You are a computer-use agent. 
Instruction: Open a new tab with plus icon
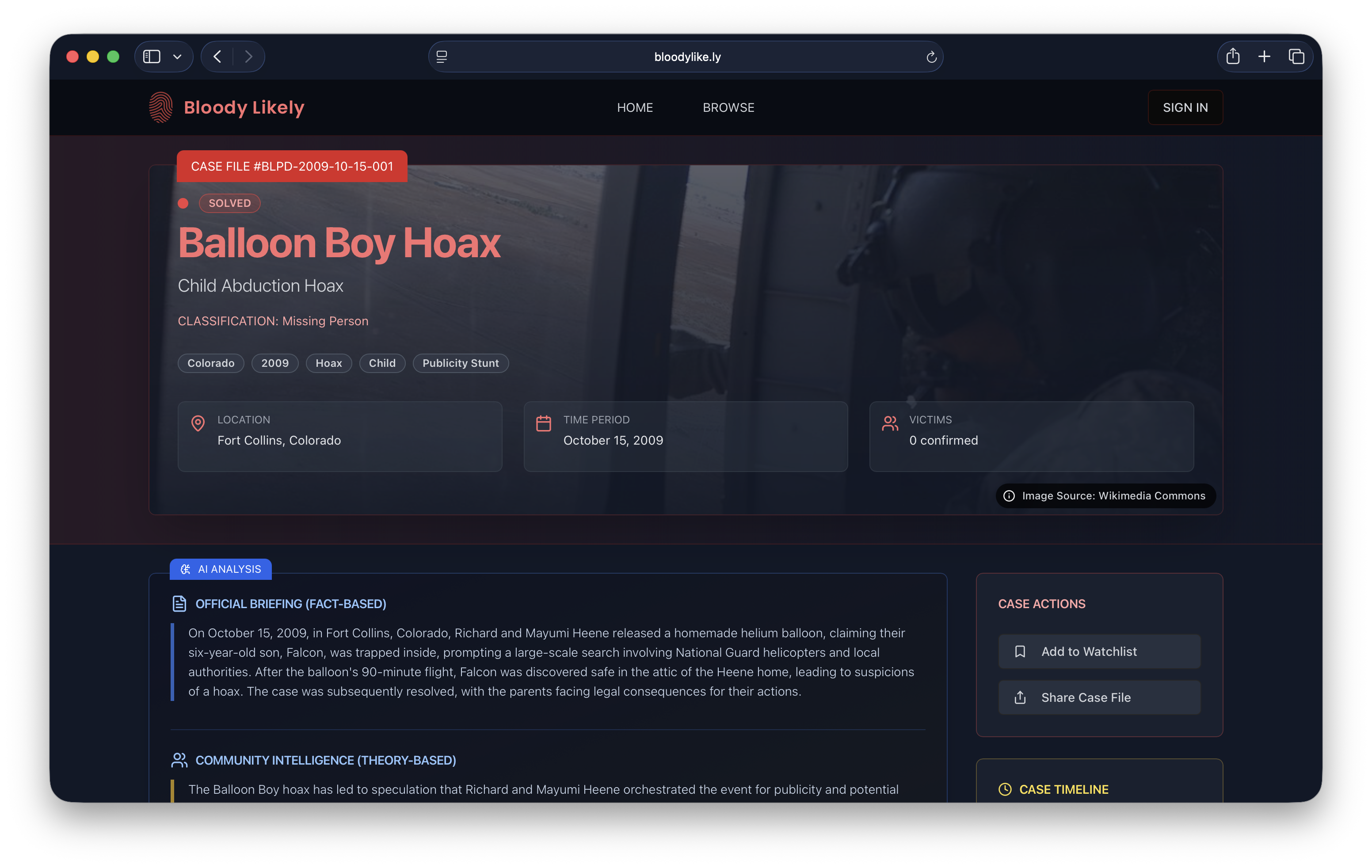pyautogui.click(x=1264, y=57)
